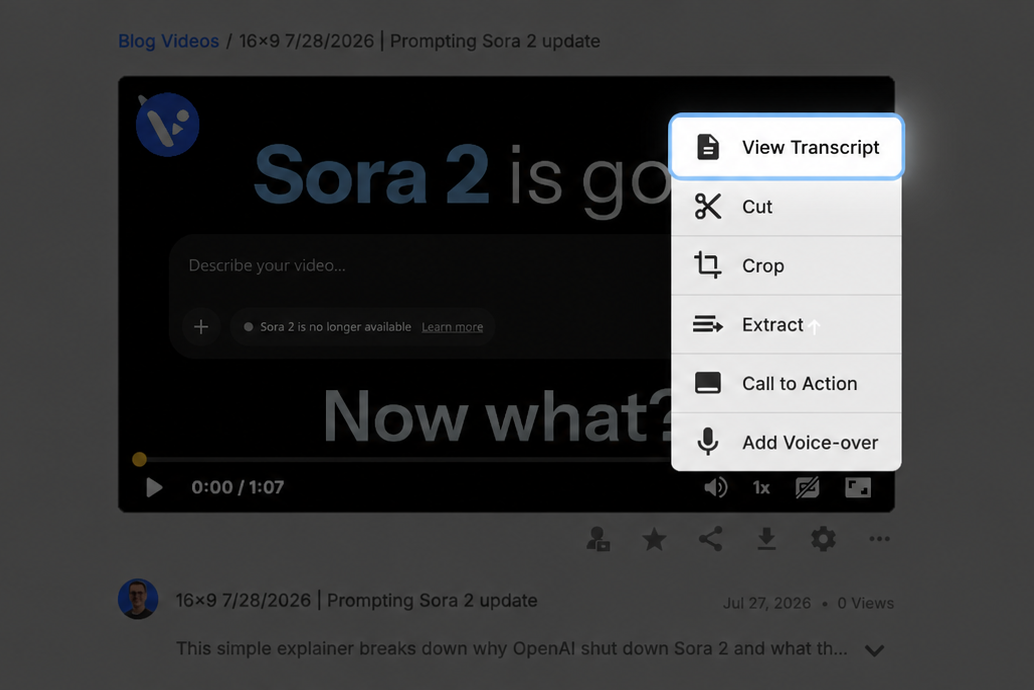
Task: Expand the video description chevron
Action: click(x=874, y=650)
